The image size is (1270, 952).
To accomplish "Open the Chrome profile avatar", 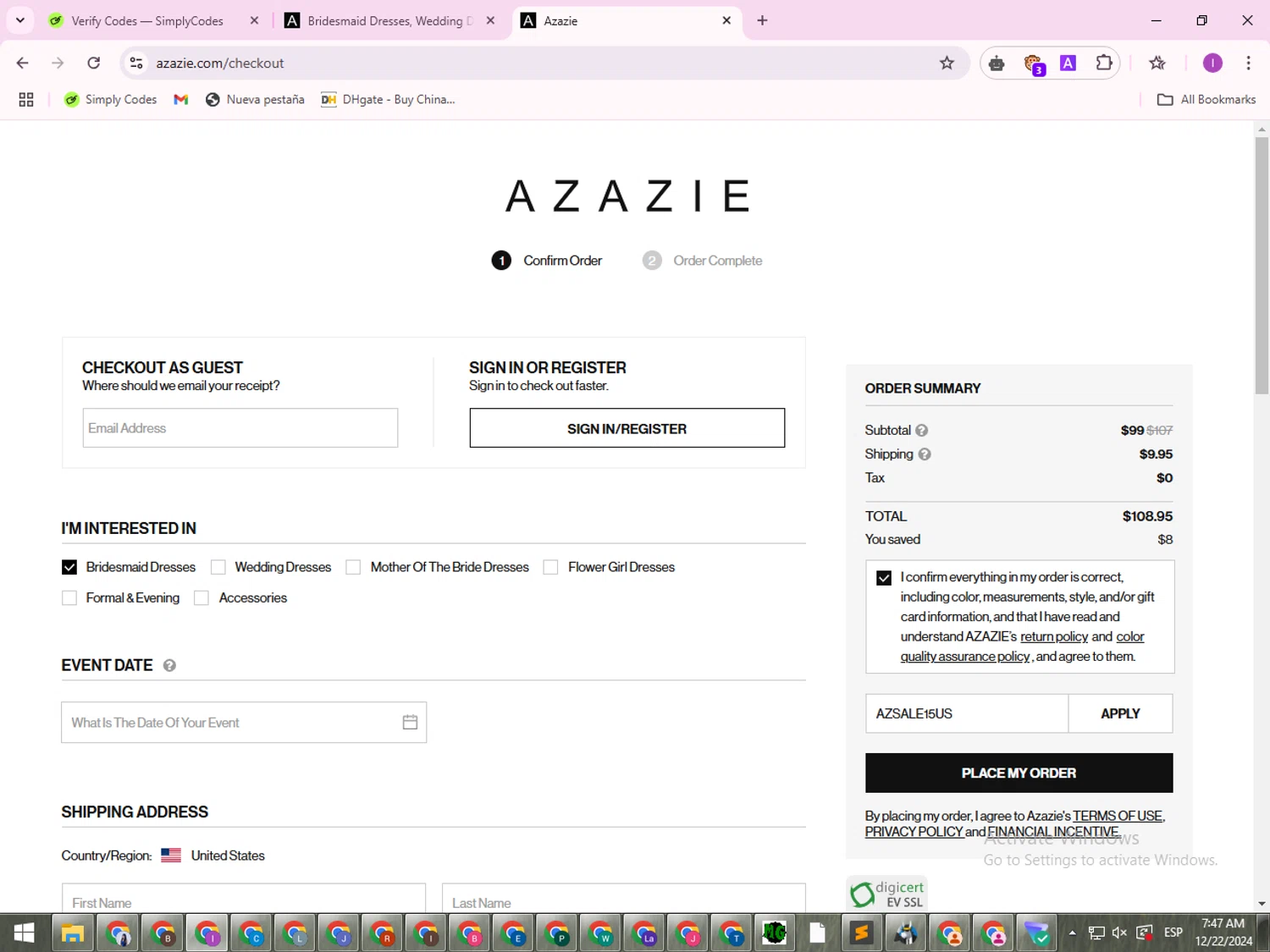I will pyautogui.click(x=1212, y=63).
